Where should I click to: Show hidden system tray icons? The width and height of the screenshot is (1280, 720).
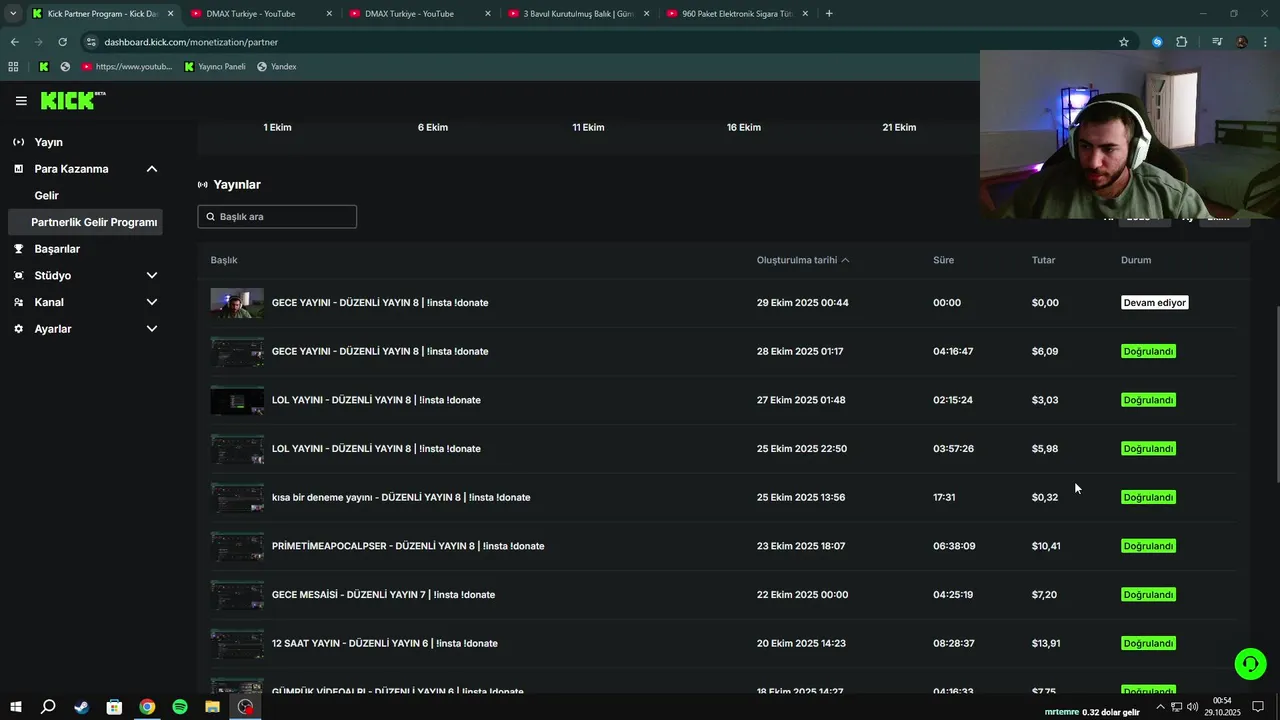click(1160, 707)
